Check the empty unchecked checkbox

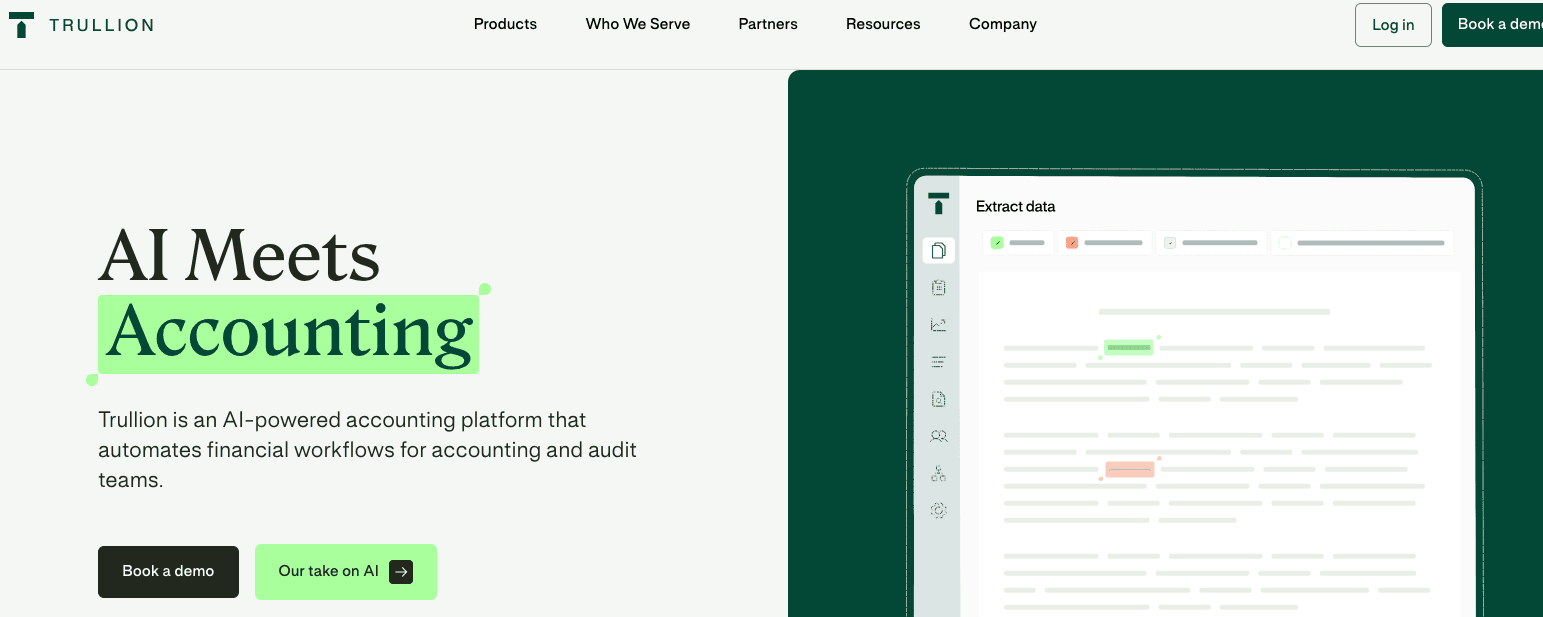(1285, 243)
